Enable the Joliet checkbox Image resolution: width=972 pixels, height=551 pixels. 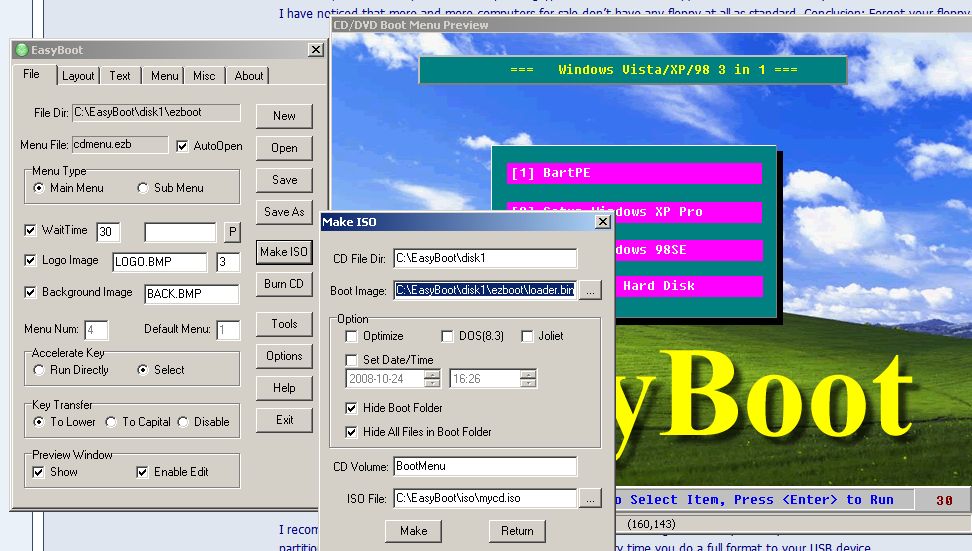(527, 337)
